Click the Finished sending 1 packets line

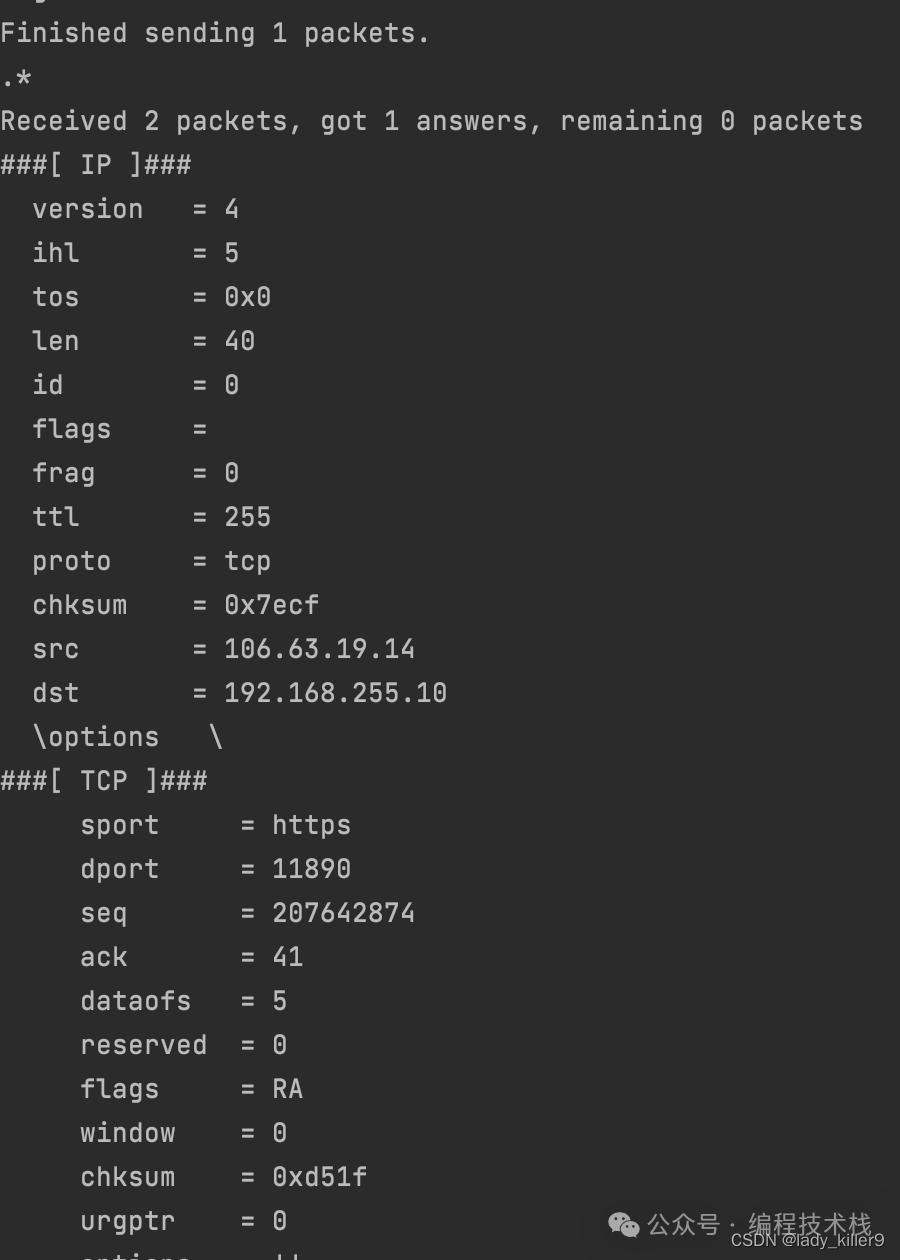pyautogui.click(x=215, y=33)
